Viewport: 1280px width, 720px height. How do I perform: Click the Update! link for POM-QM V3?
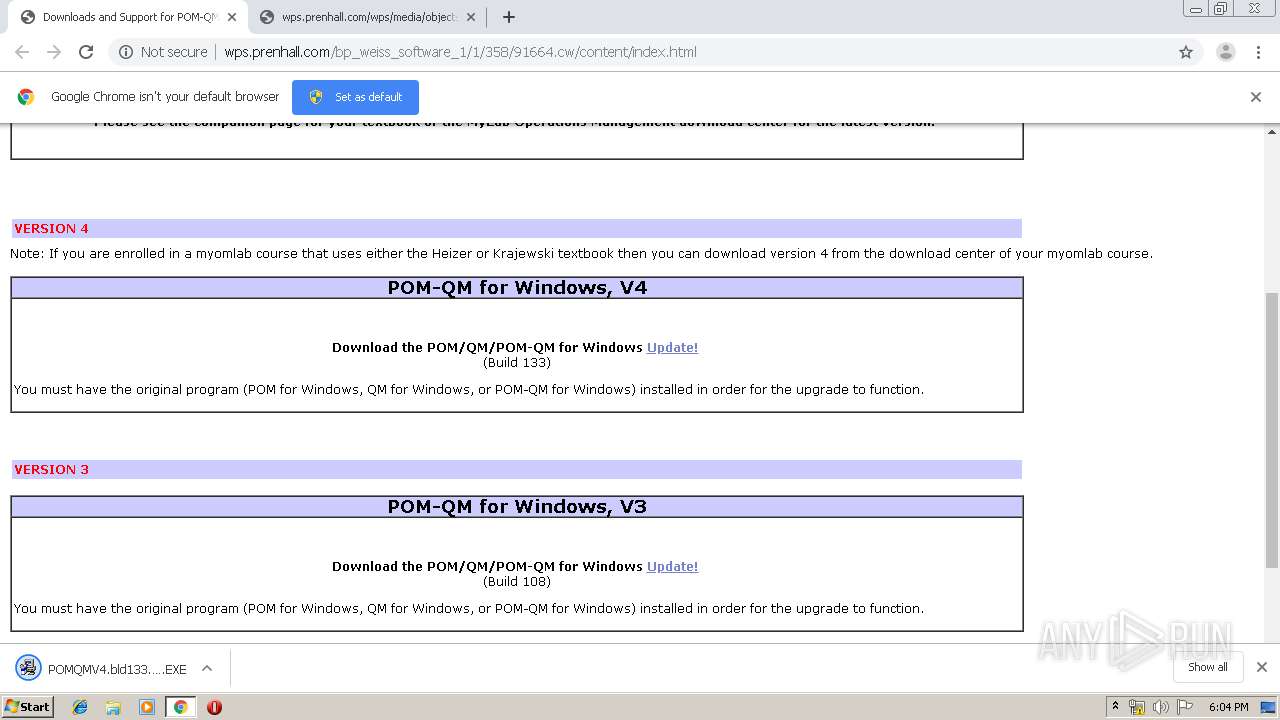click(672, 566)
